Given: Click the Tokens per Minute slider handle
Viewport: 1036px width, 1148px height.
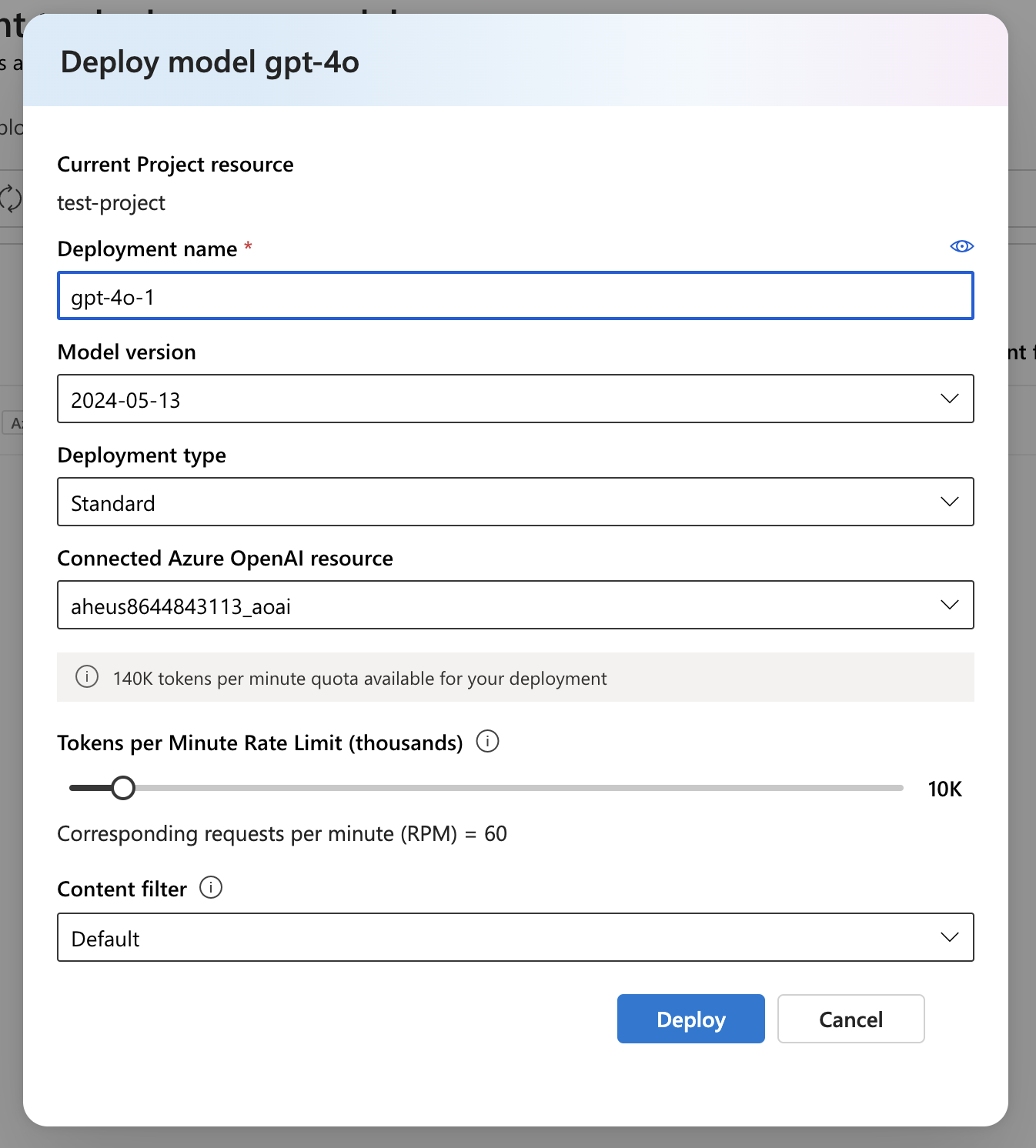Looking at the screenshot, I should (123, 788).
